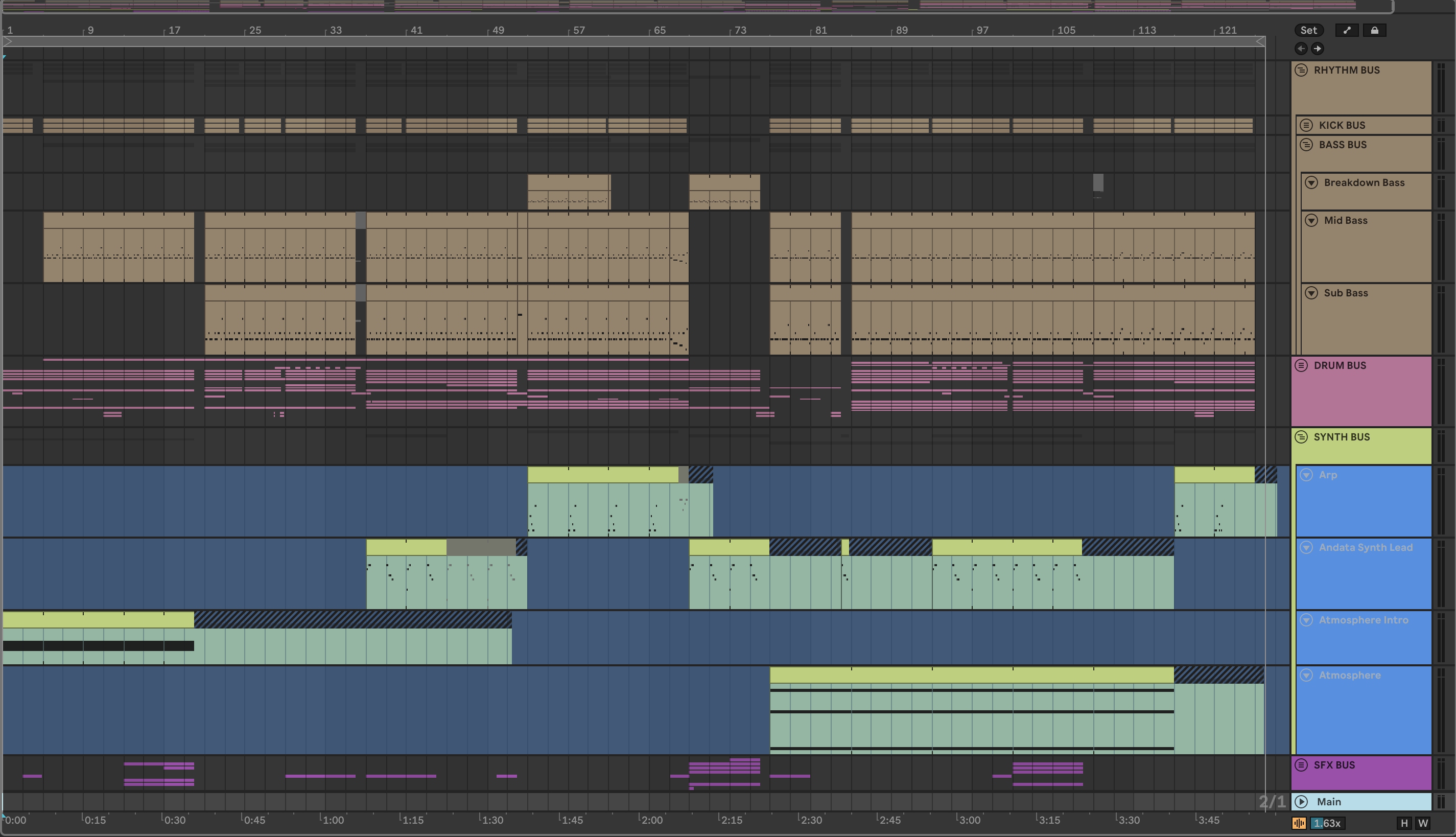Unfold the Main track arrow

click(x=1301, y=801)
